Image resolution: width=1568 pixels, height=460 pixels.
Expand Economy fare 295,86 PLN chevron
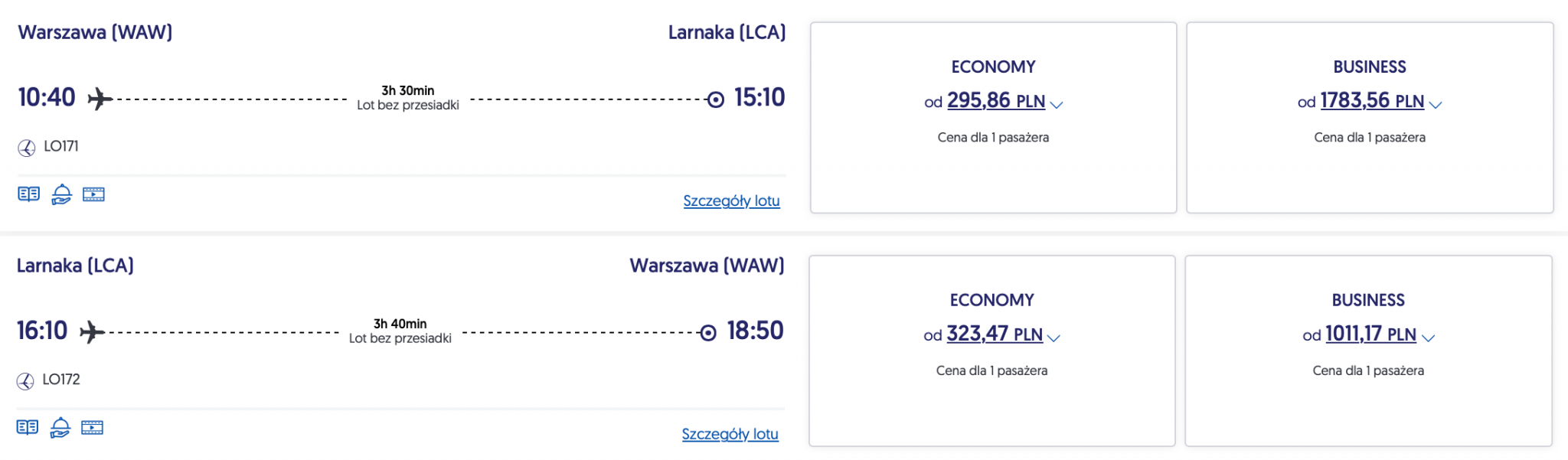[x=1057, y=105]
